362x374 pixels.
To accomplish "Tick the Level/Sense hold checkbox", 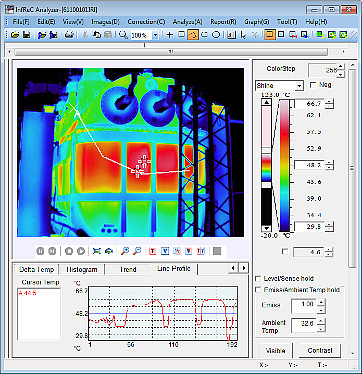I will 258,278.
